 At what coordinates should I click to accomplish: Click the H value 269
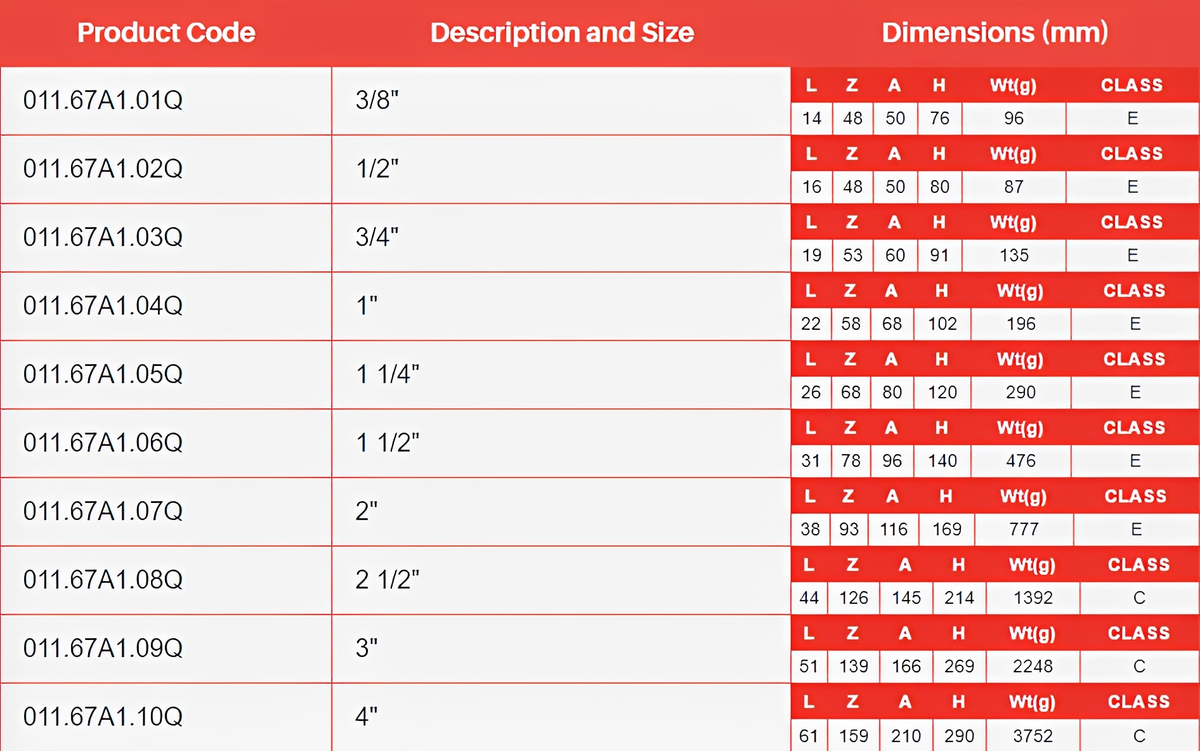pos(959,666)
